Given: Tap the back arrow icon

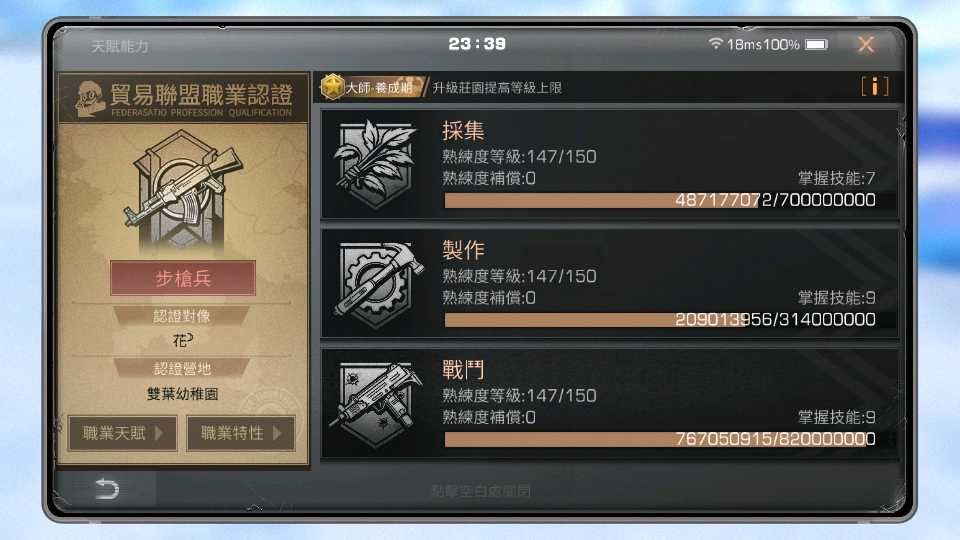Looking at the screenshot, I should point(107,489).
